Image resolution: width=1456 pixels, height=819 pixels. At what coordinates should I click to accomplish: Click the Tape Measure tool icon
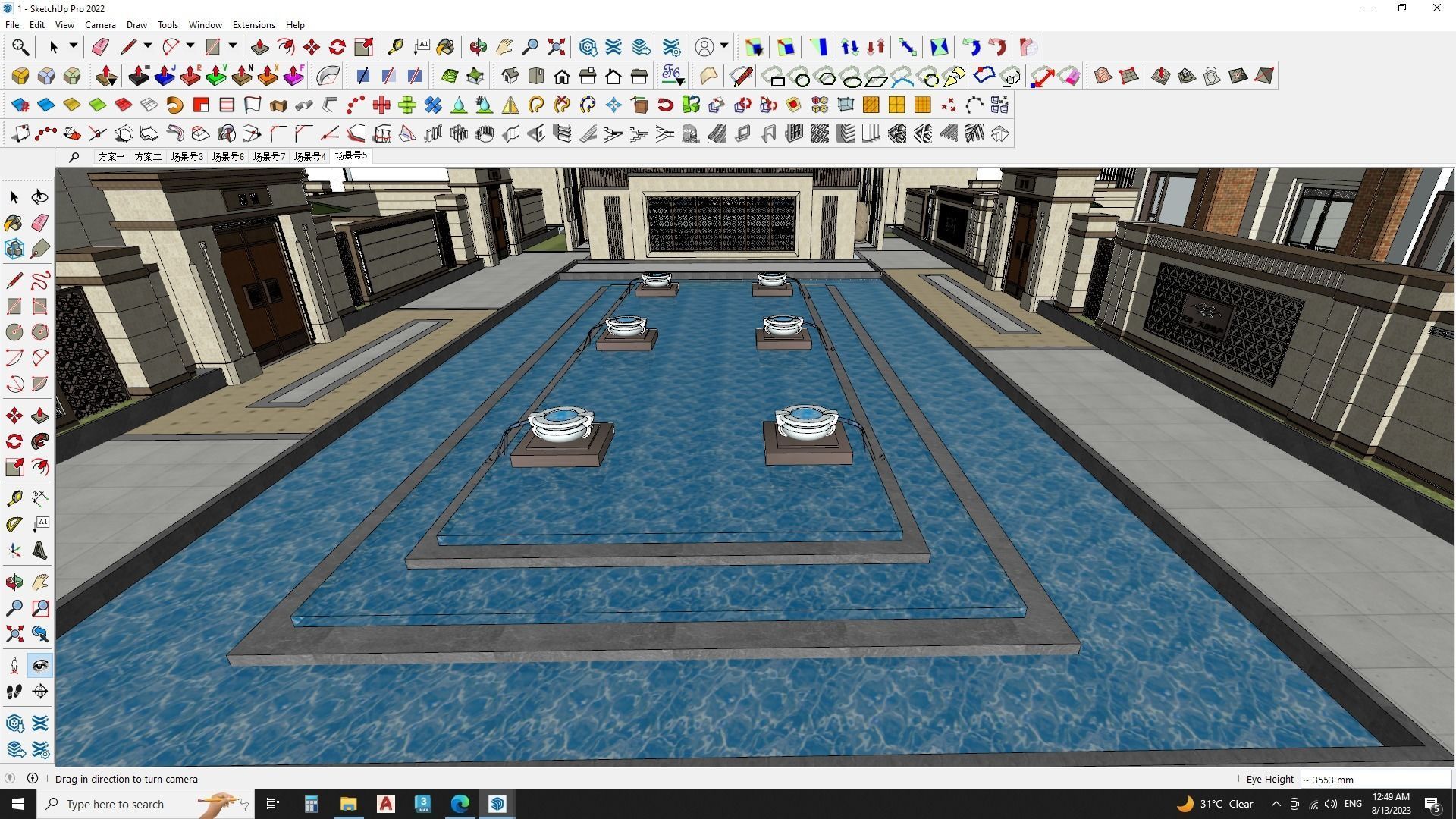(395, 47)
